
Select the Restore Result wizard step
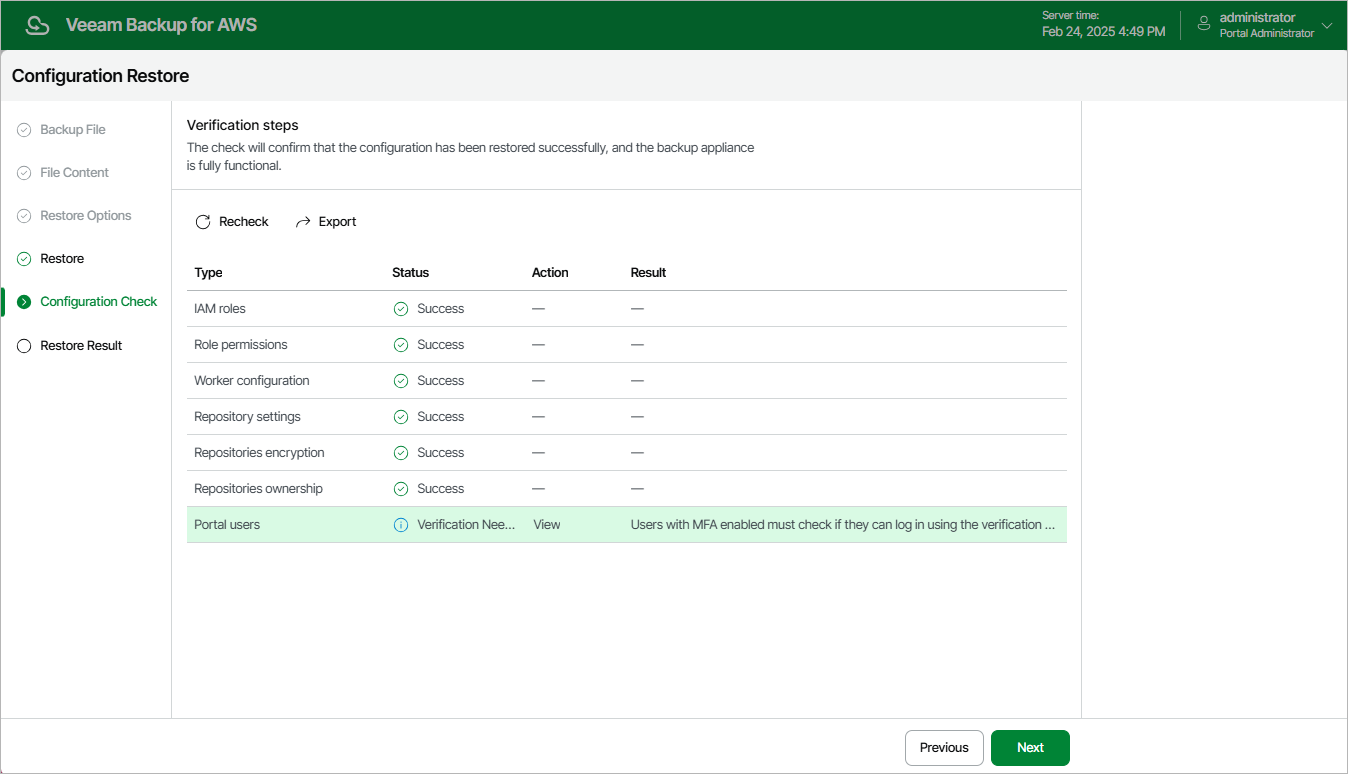tap(80, 346)
